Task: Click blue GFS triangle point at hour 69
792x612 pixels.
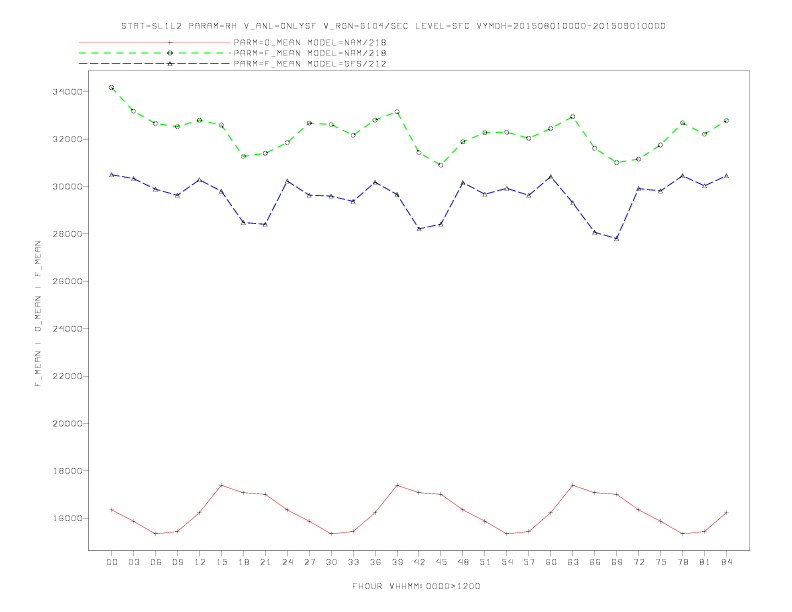Action: (617, 238)
